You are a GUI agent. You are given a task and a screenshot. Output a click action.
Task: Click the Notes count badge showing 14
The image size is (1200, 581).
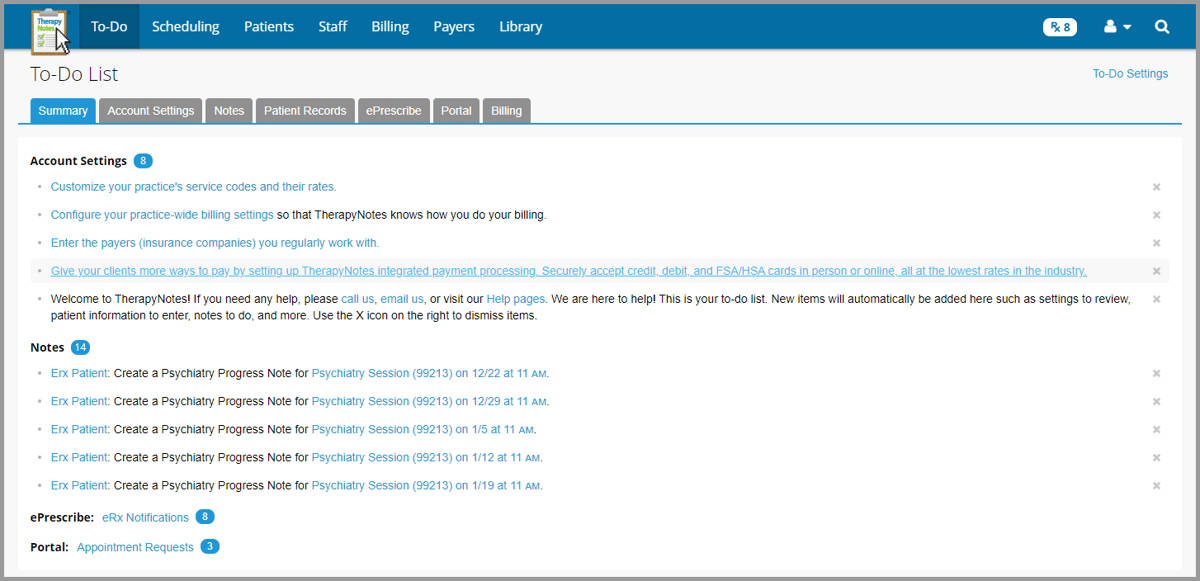[x=81, y=347]
